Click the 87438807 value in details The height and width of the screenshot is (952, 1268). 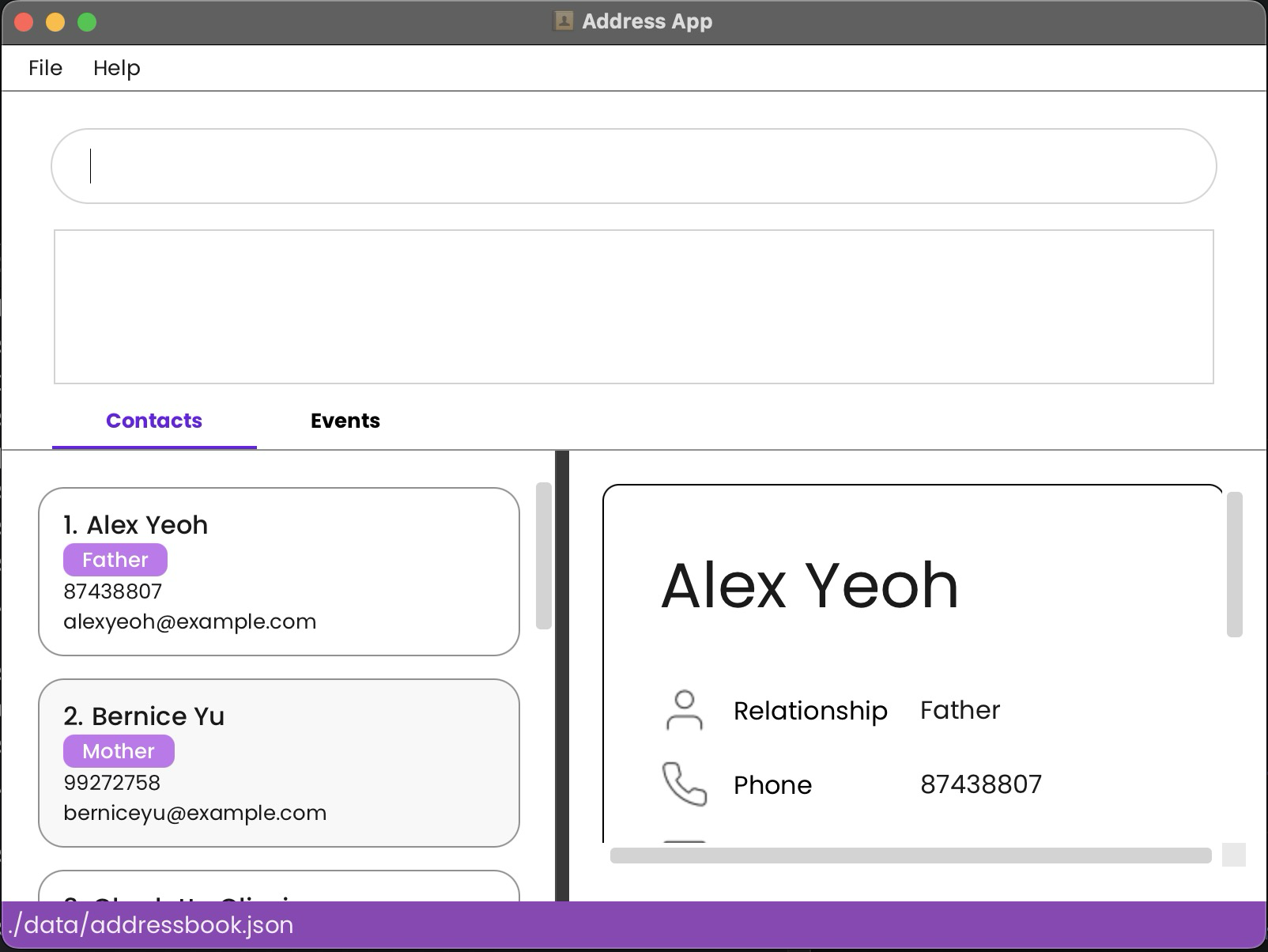click(x=981, y=784)
